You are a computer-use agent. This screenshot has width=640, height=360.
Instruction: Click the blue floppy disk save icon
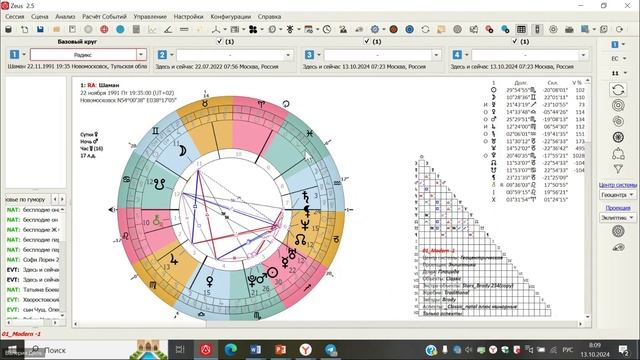point(40,29)
